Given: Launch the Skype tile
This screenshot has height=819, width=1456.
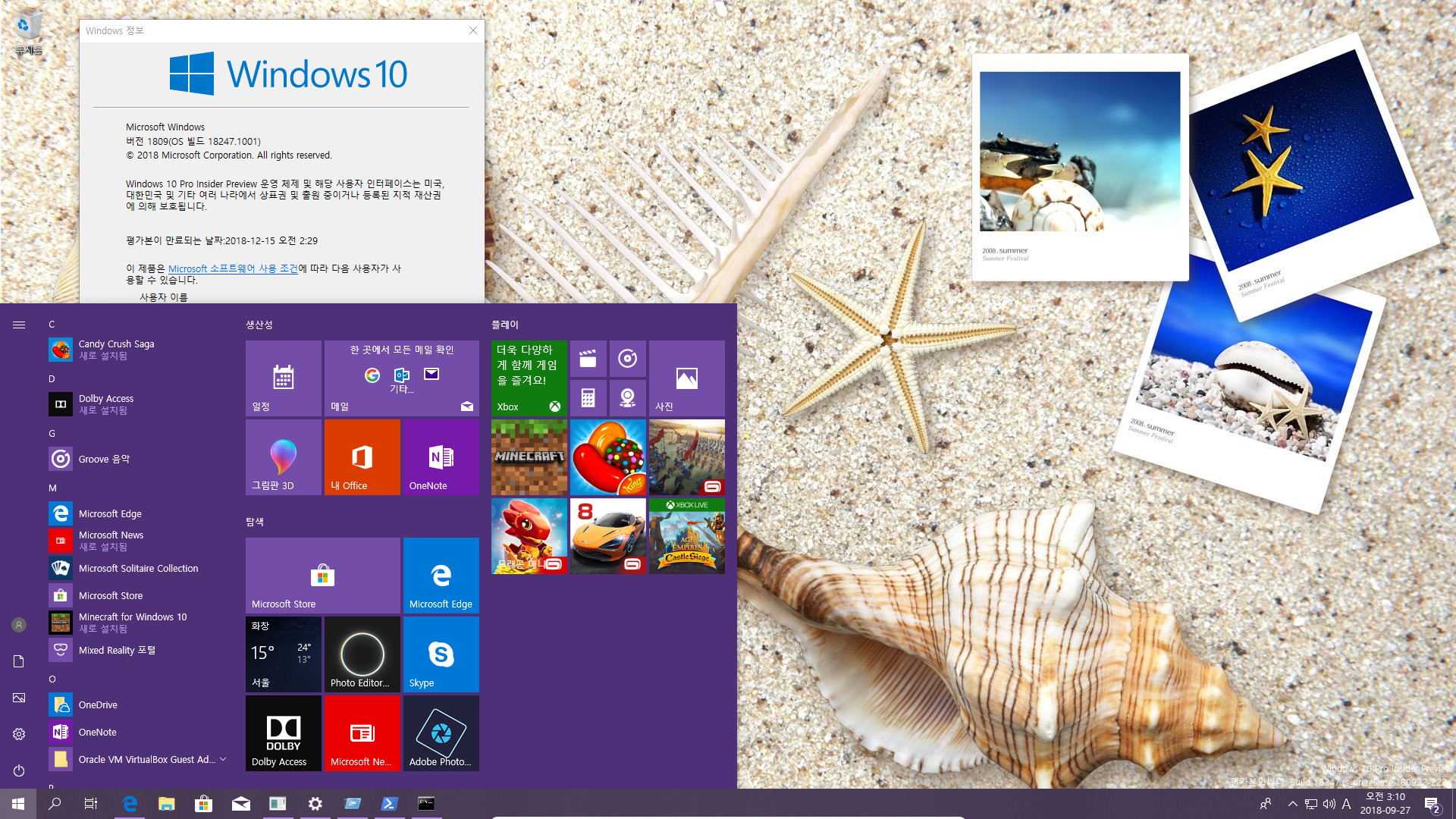Looking at the screenshot, I should pos(441,654).
